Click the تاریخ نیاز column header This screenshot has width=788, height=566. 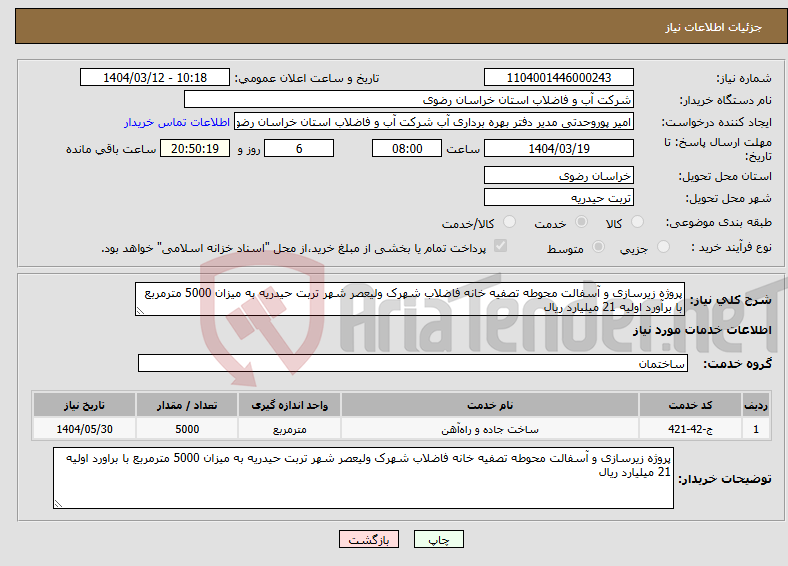[84, 405]
